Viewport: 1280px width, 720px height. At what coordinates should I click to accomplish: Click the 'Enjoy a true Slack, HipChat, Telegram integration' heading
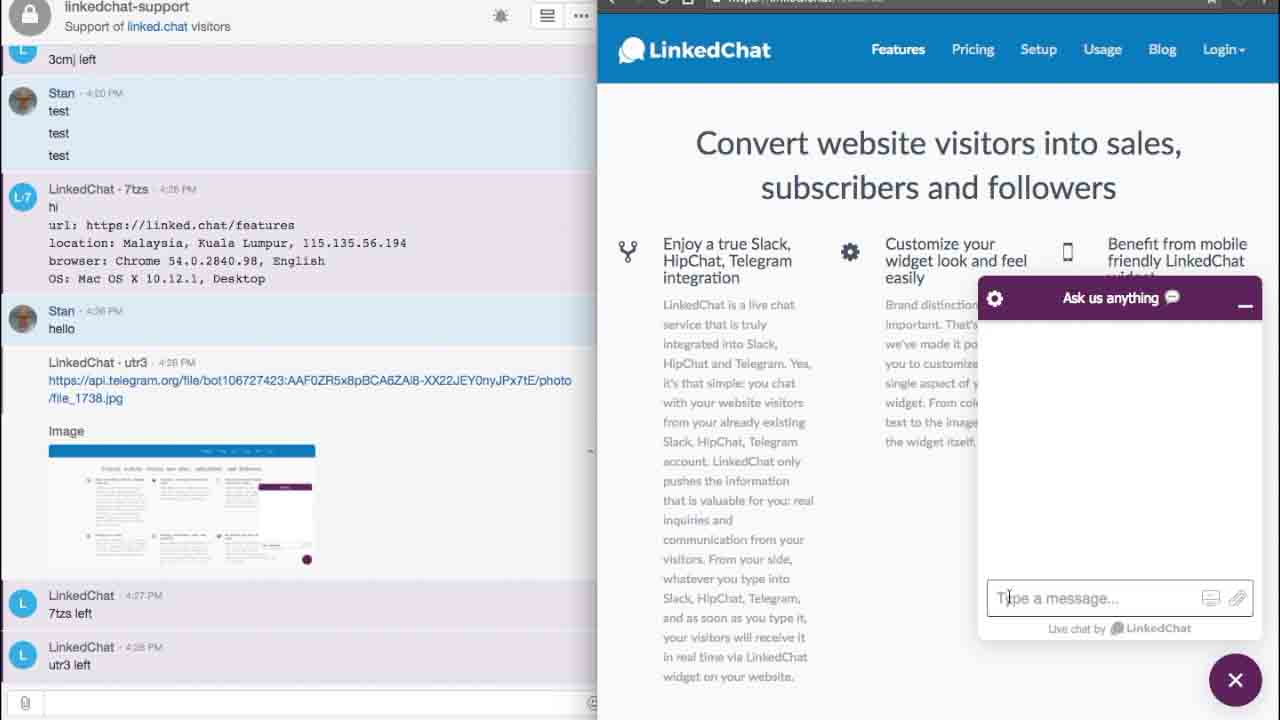tap(727, 261)
